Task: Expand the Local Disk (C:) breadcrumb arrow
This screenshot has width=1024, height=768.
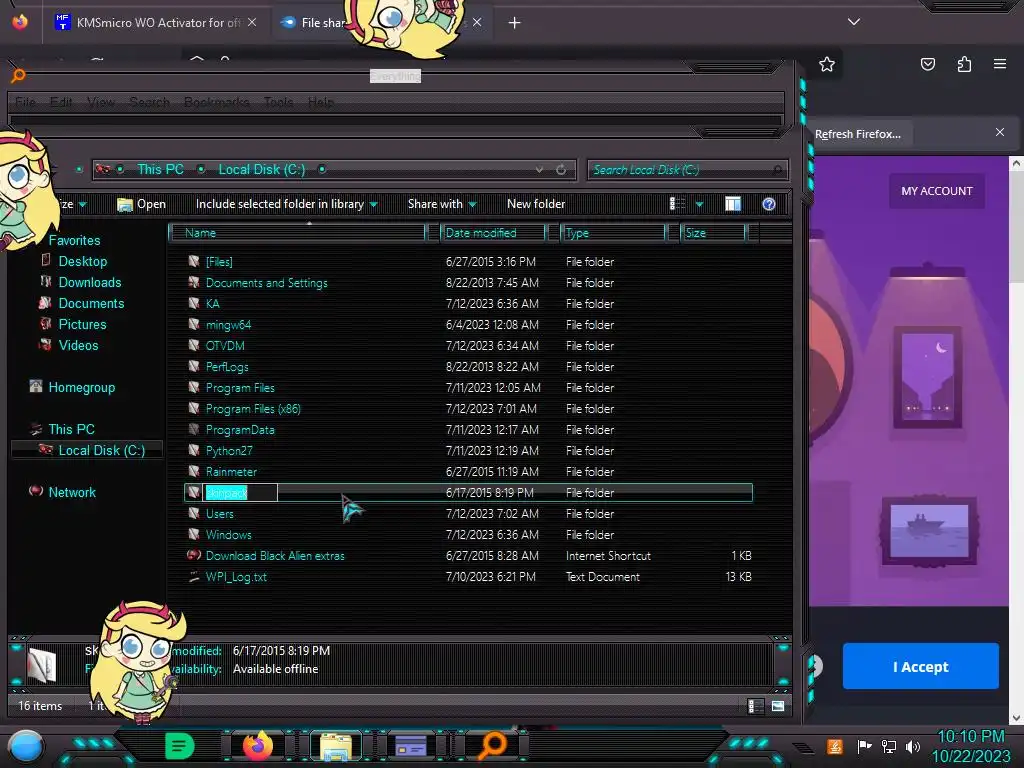Action: pyautogui.click(x=322, y=169)
